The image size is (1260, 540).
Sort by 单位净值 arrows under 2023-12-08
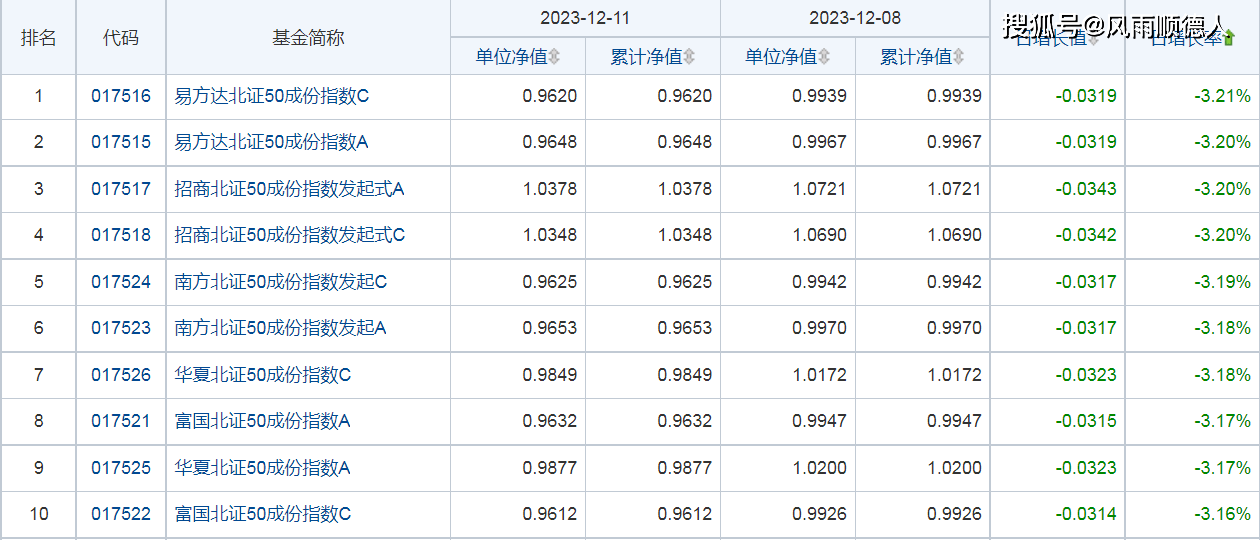[823, 57]
